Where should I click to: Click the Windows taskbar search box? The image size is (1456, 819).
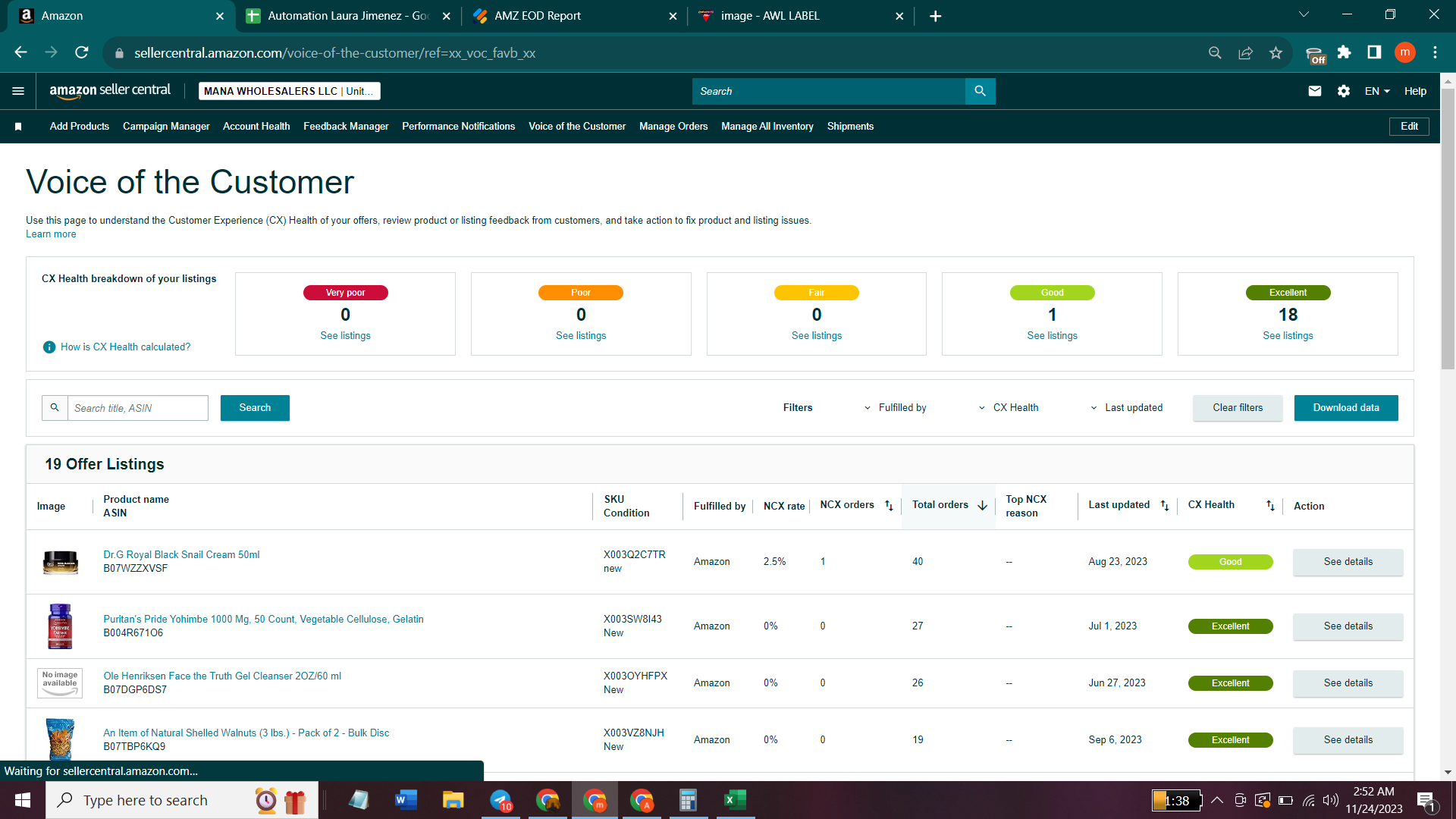(182, 800)
